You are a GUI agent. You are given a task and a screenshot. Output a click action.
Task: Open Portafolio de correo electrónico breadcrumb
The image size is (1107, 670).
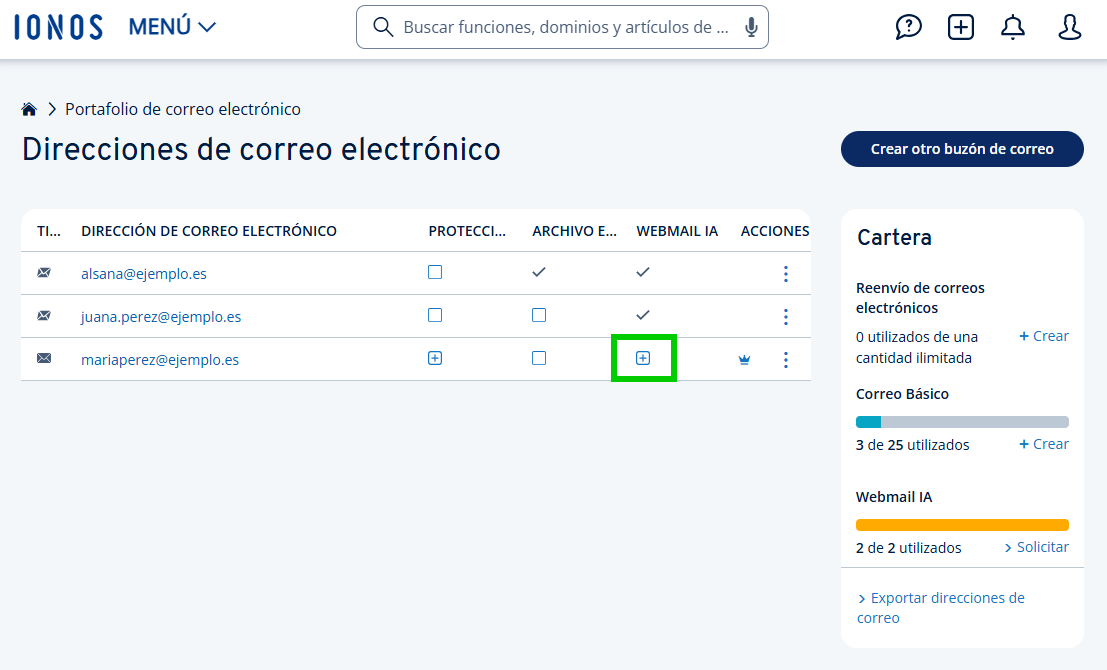[183, 109]
